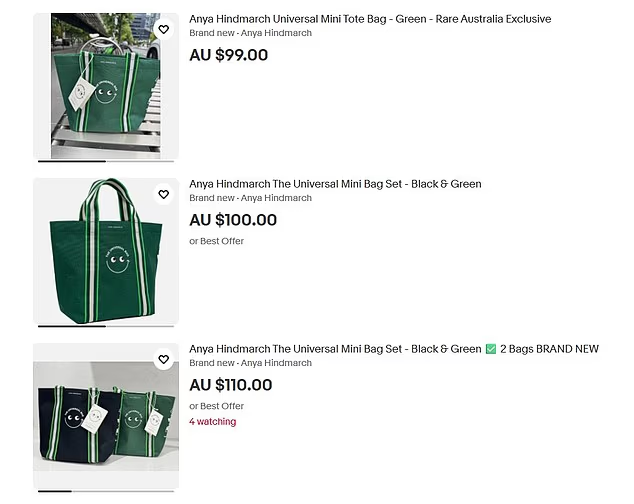This screenshot has width=634, height=504.
Task: Click image progress bar under second thumbnail
Action: [105, 326]
